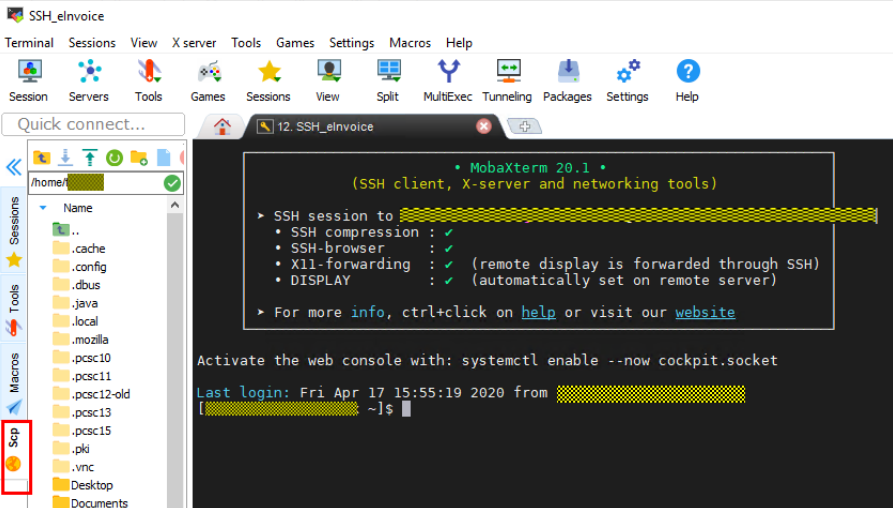Image resolution: width=893 pixels, height=508 pixels.
Task: Click the file browser scrollbar up arrow
Action: [175, 204]
